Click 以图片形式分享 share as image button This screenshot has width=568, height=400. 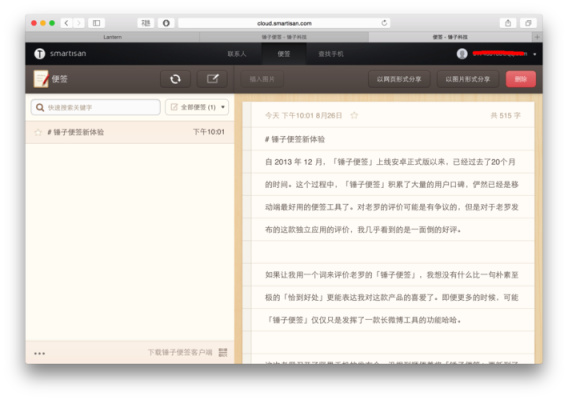pos(468,79)
